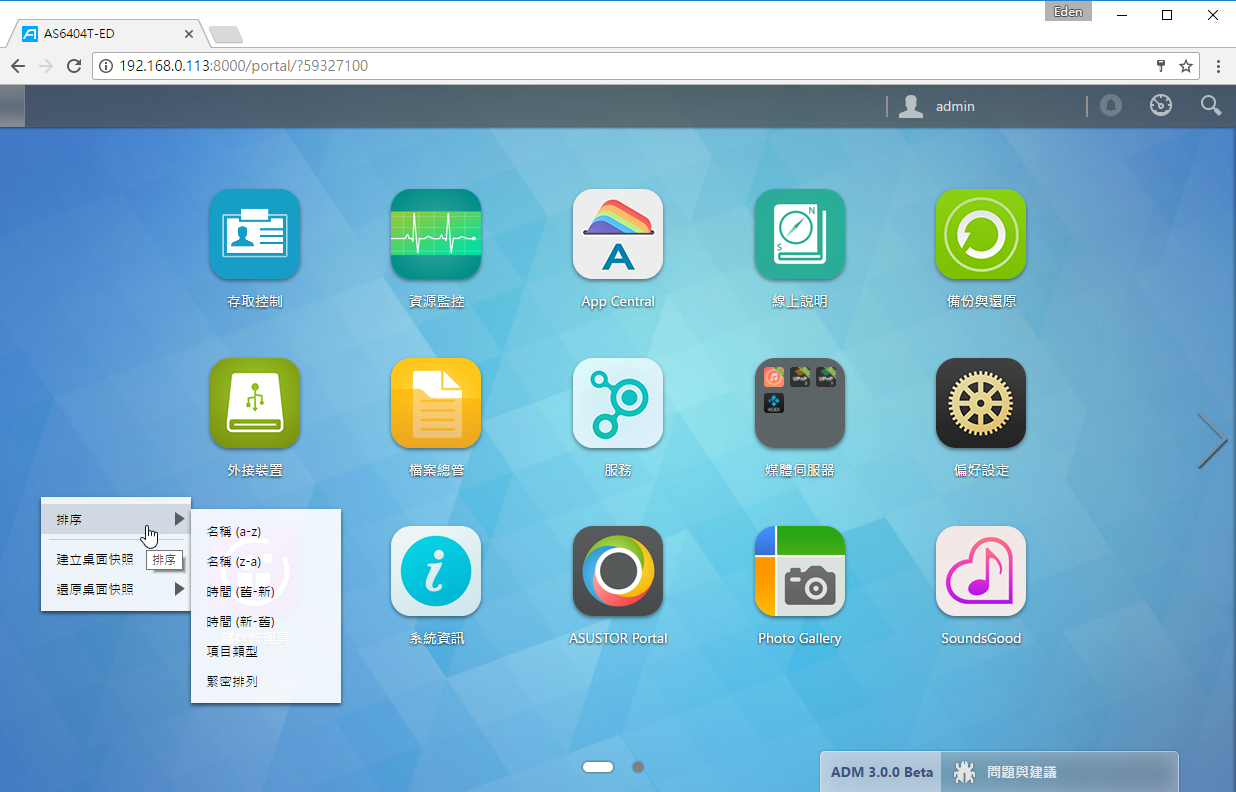The width and height of the screenshot is (1236, 792).
Task: Click the top-left ADM corner button
Action: 12,106
